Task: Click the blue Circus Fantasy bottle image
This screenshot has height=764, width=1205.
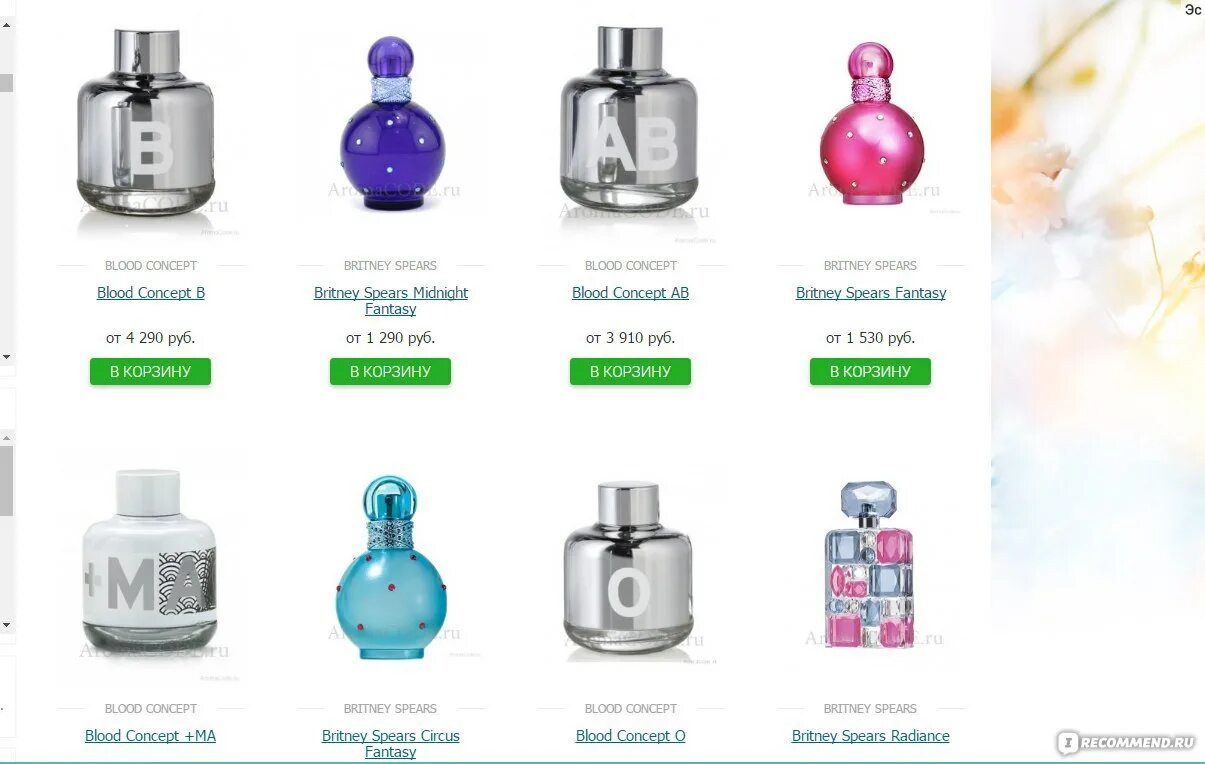Action: (x=391, y=567)
